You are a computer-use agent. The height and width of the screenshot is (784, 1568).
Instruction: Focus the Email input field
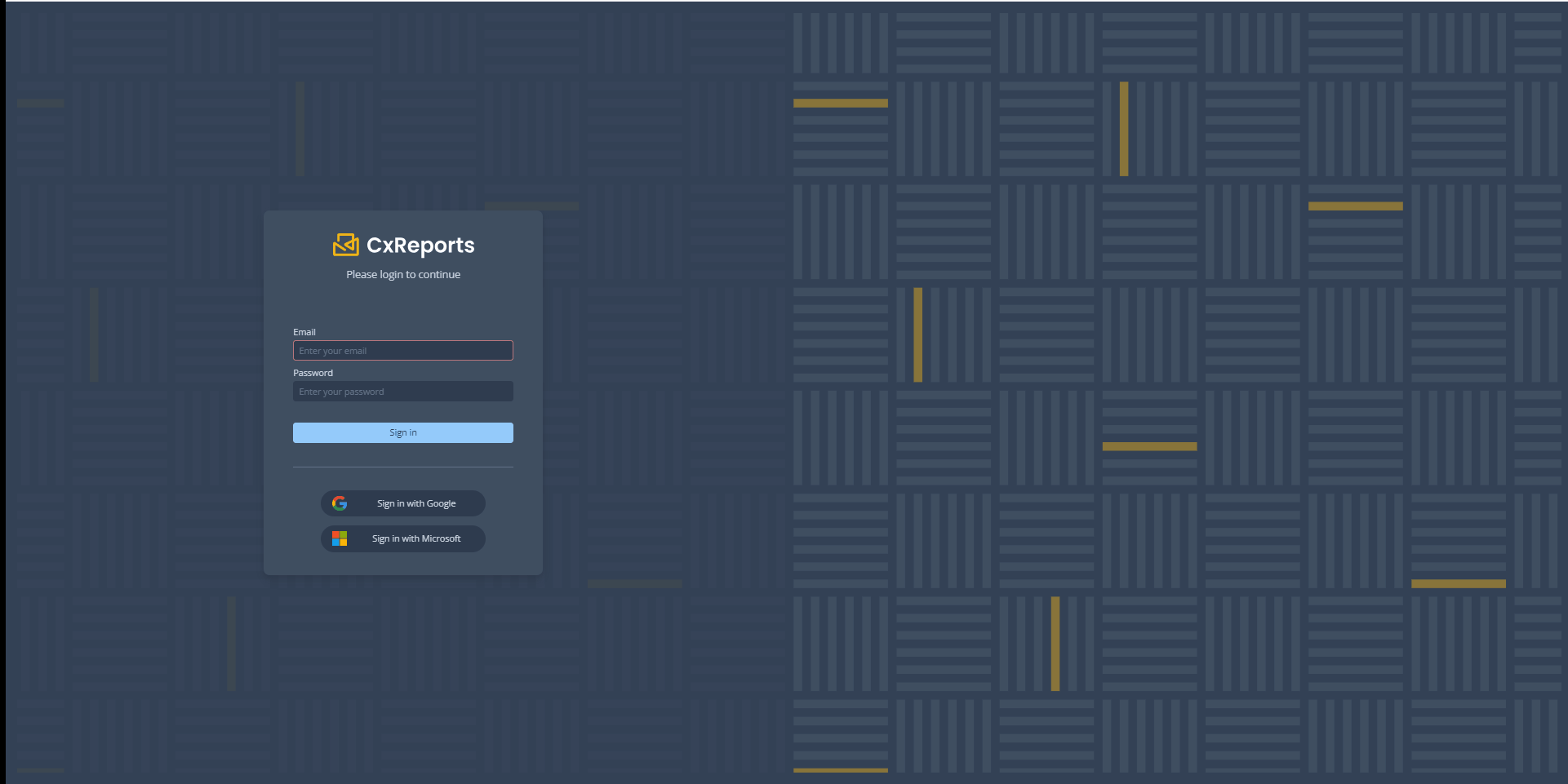[403, 351]
